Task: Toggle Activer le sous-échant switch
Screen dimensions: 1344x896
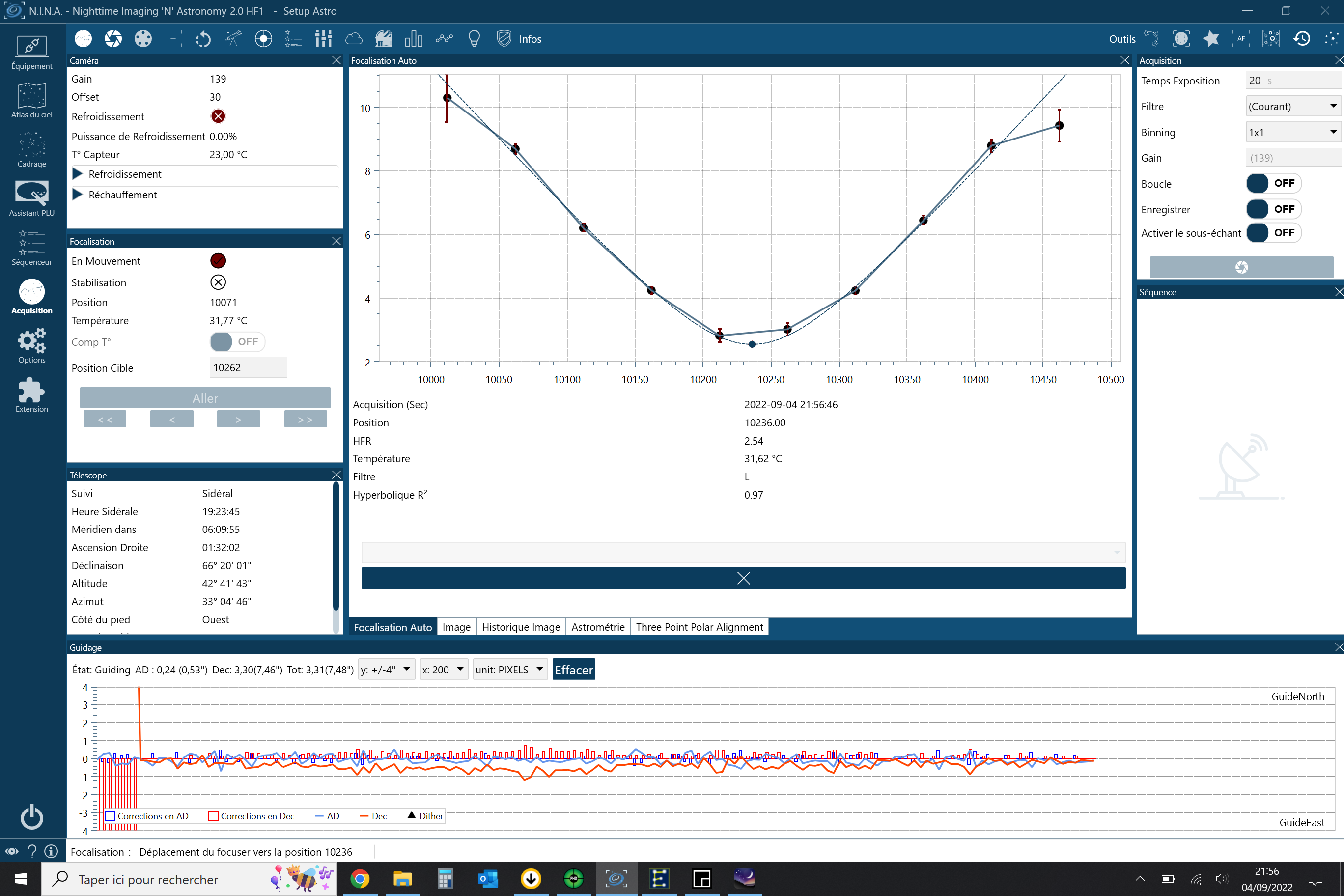Action: (1273, 232)
